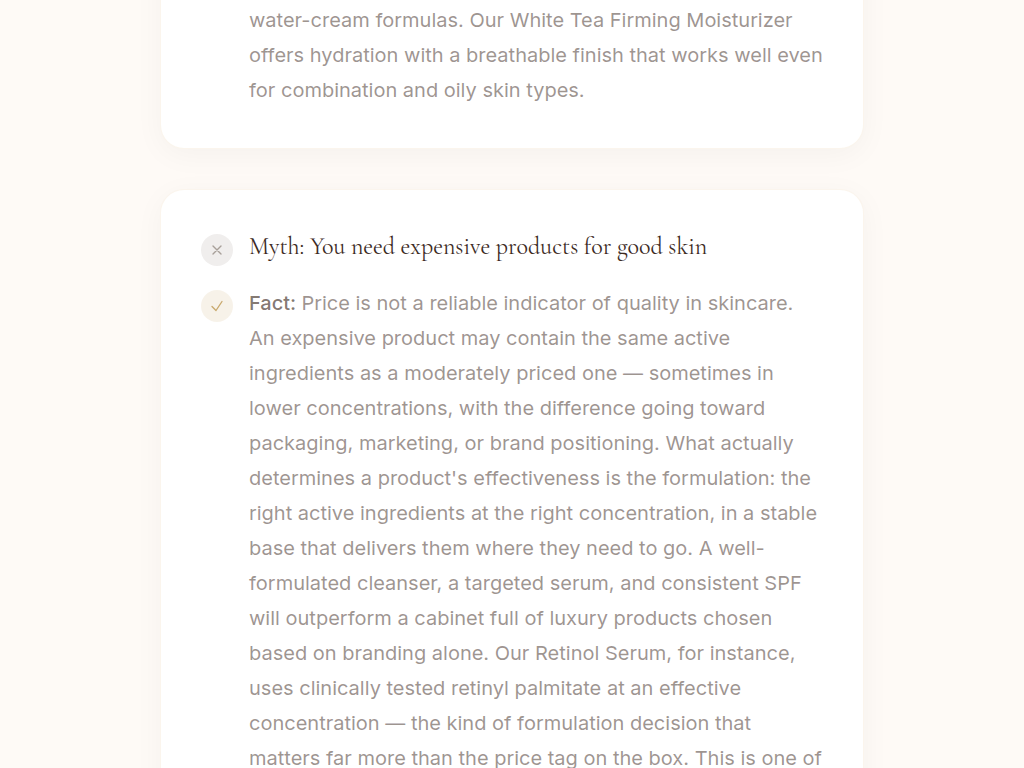Click the bold "Fact:" label

(272, 303)
